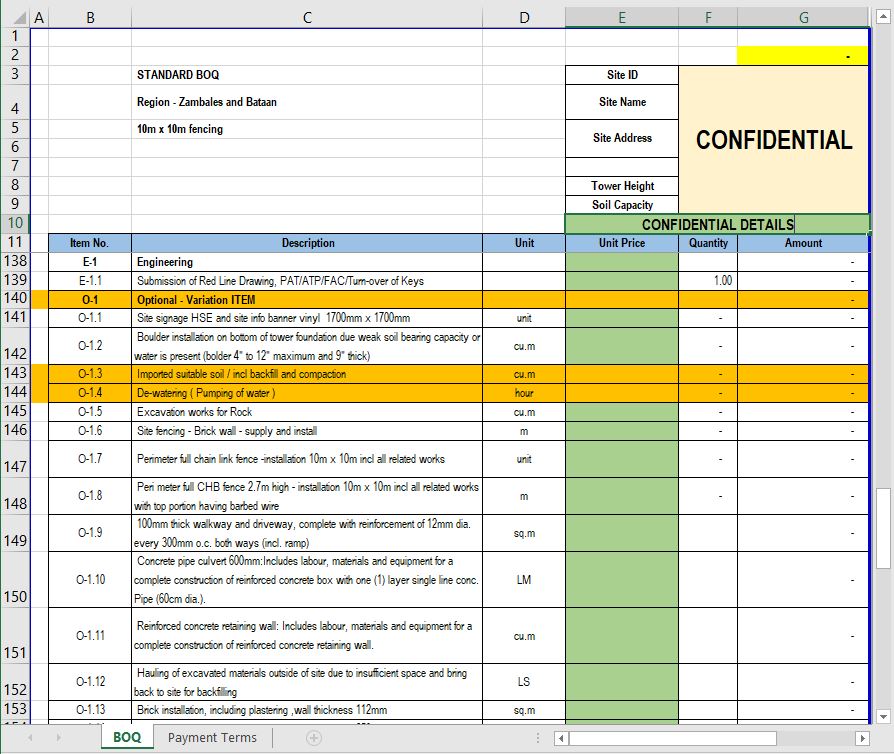The image size is (894, 754).
Task: Select the CONFIDENTIAL DETAILS cell
Action: tap(717, 224)
